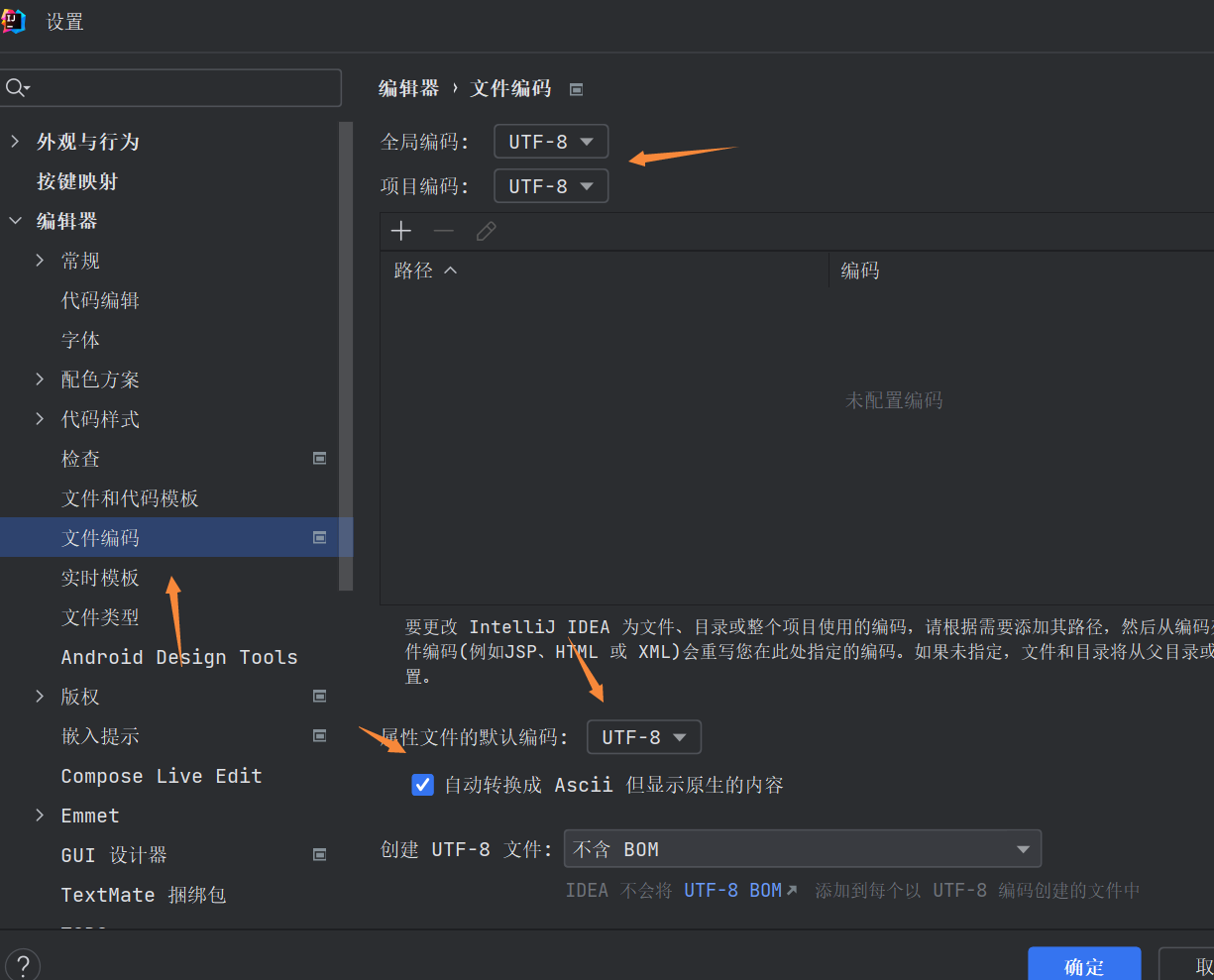Screen dimensions: 1214x980
Task: Click project icon on 嵌入提示 row
Action: tap(320, 735)
